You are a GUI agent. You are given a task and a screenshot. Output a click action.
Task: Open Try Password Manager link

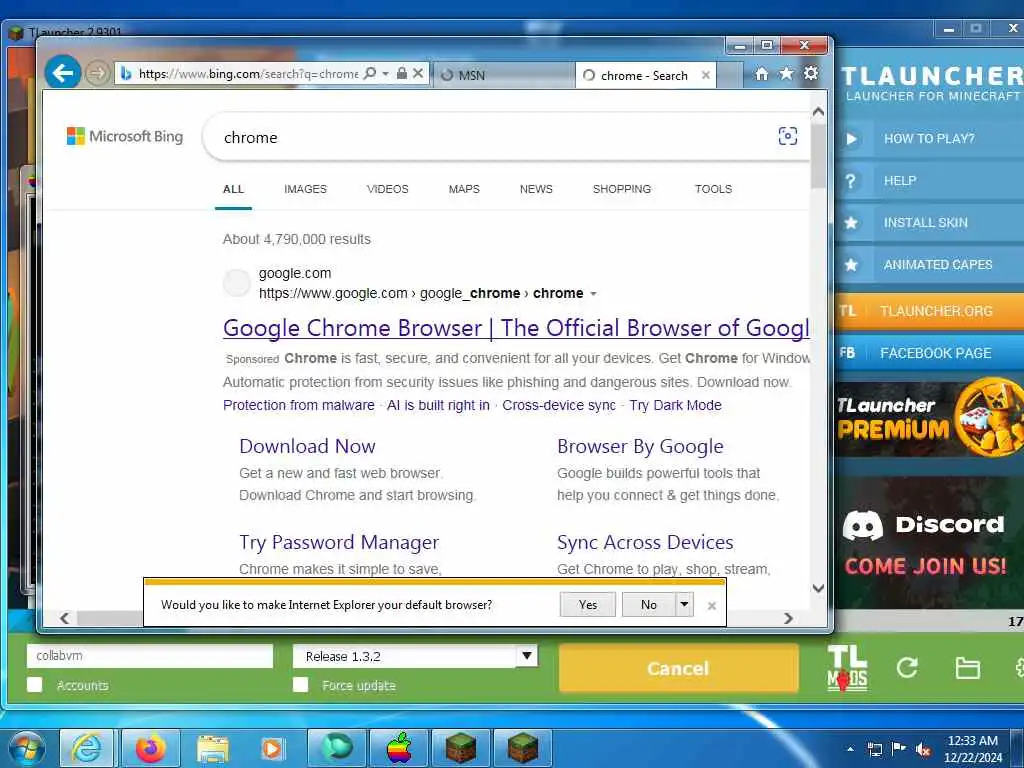(x=339, y=542)
